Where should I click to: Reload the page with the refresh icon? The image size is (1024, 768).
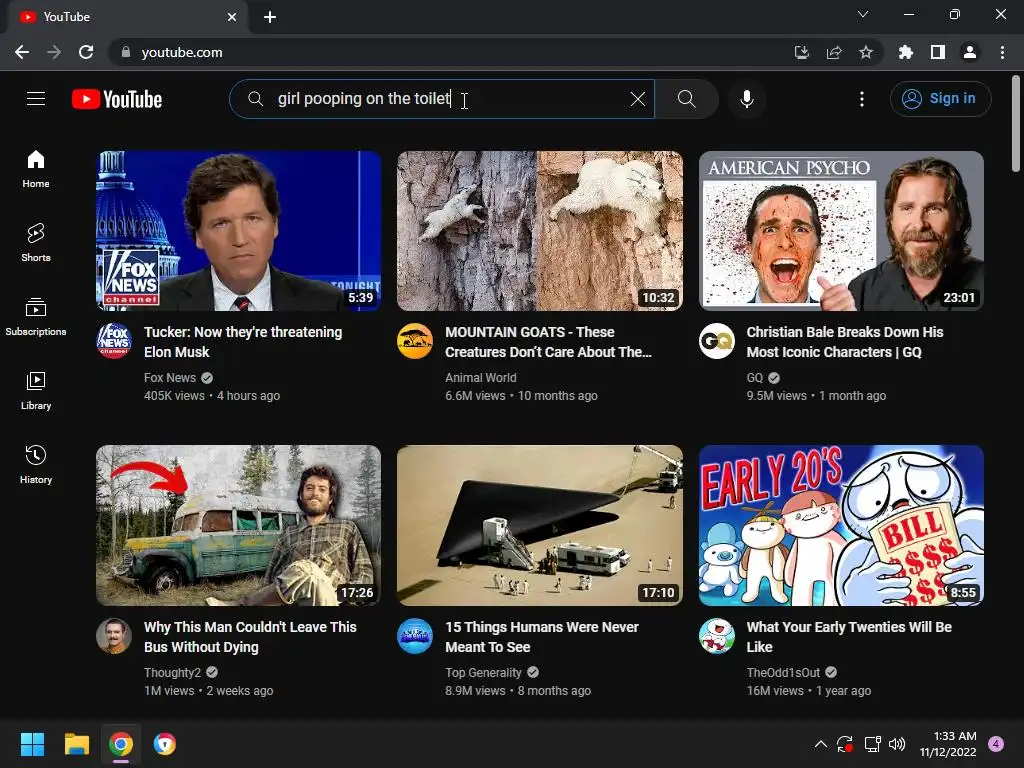pos(86,52)
